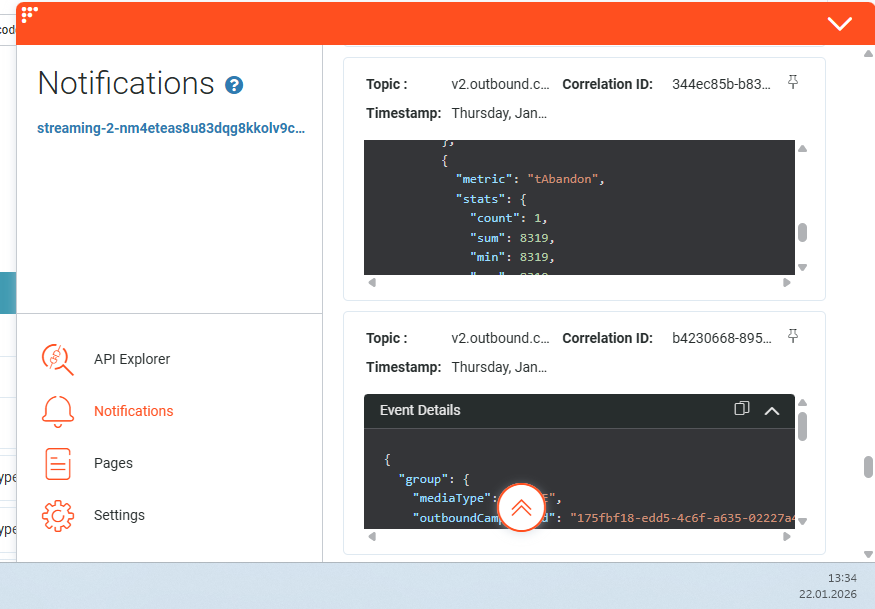Pin the notification with correlation ID 344ec85b
Image resolution: width=875 pixels, height=609 pixels.
793,82
